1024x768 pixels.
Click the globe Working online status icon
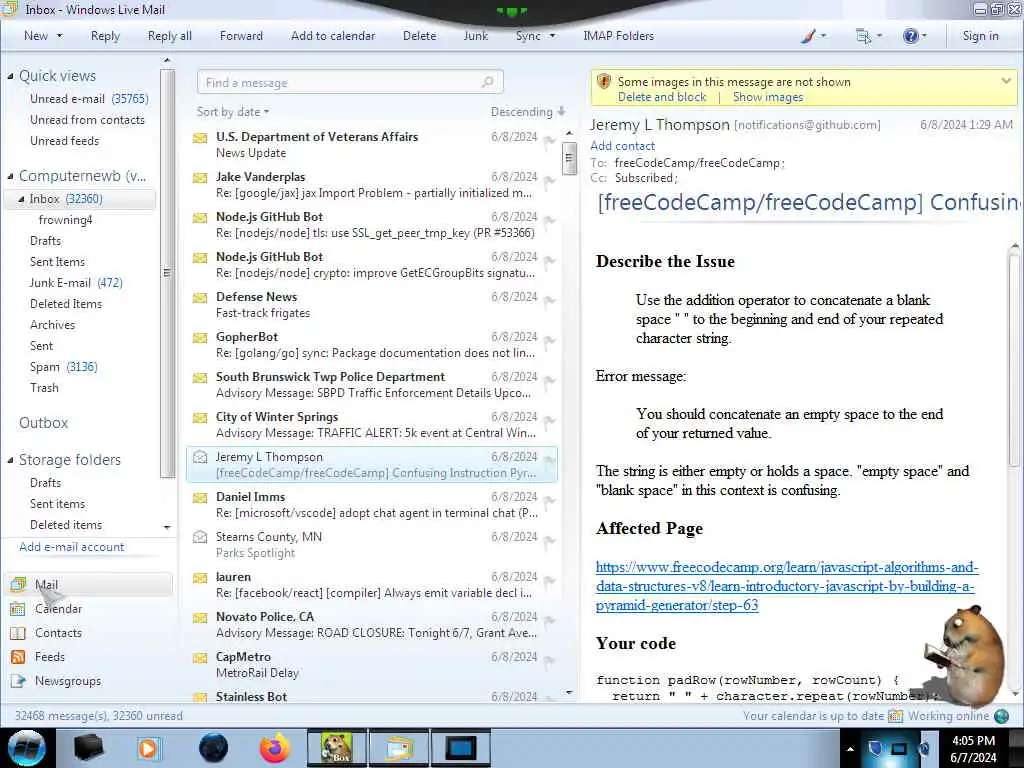[x=1001, y=716]
